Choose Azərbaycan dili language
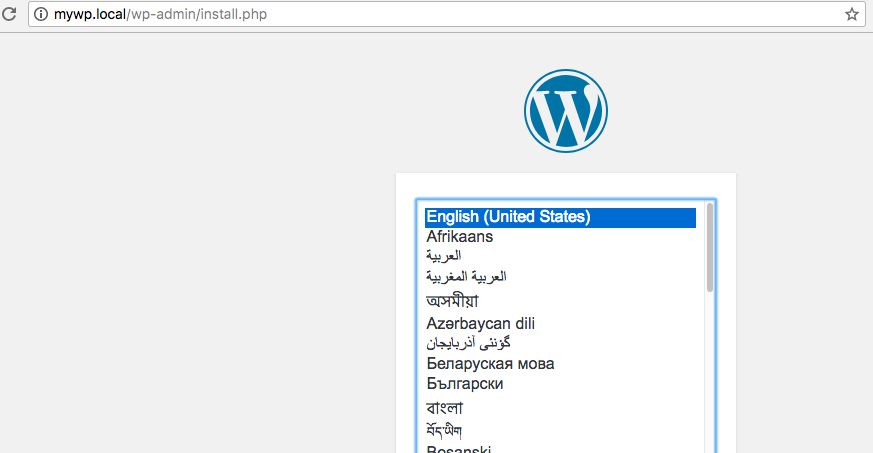873x453 pixels. coord(561,323)
